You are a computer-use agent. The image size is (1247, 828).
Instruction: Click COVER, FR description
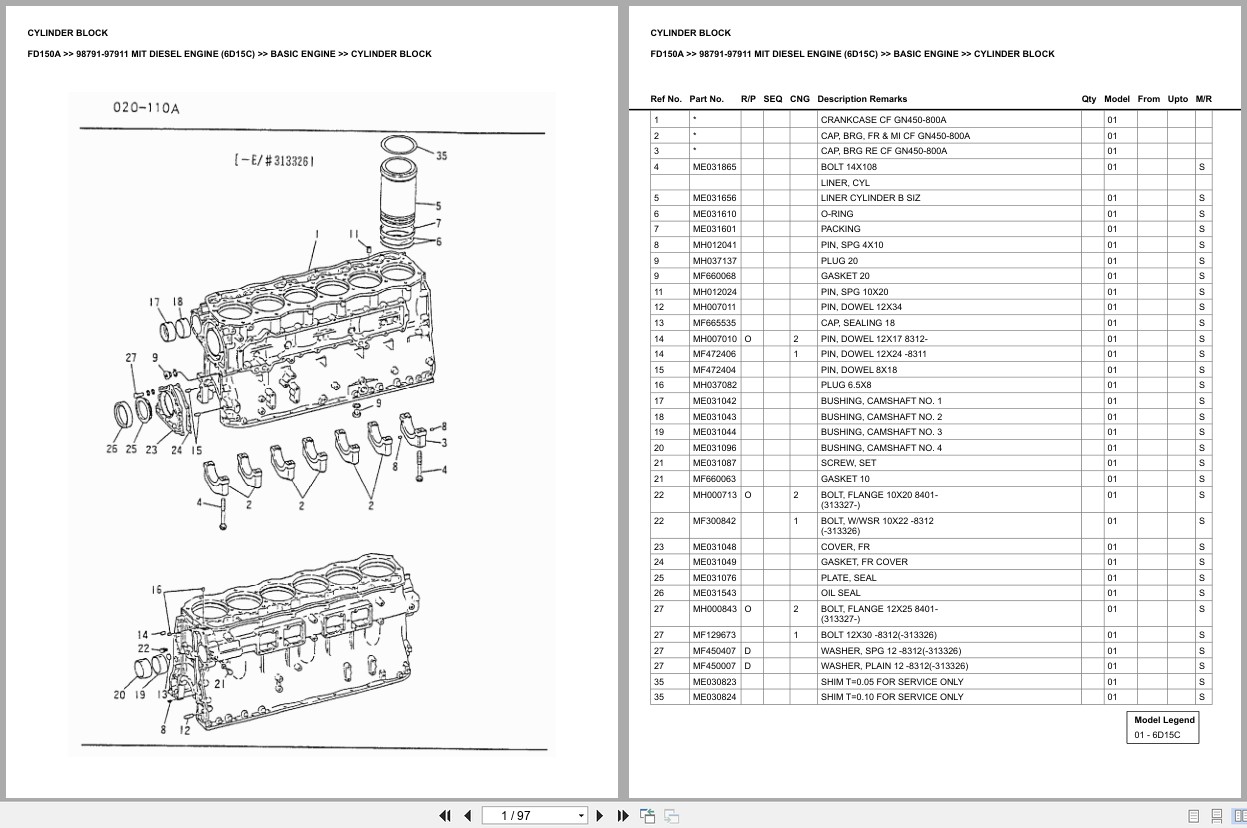(x=846, y=547)
